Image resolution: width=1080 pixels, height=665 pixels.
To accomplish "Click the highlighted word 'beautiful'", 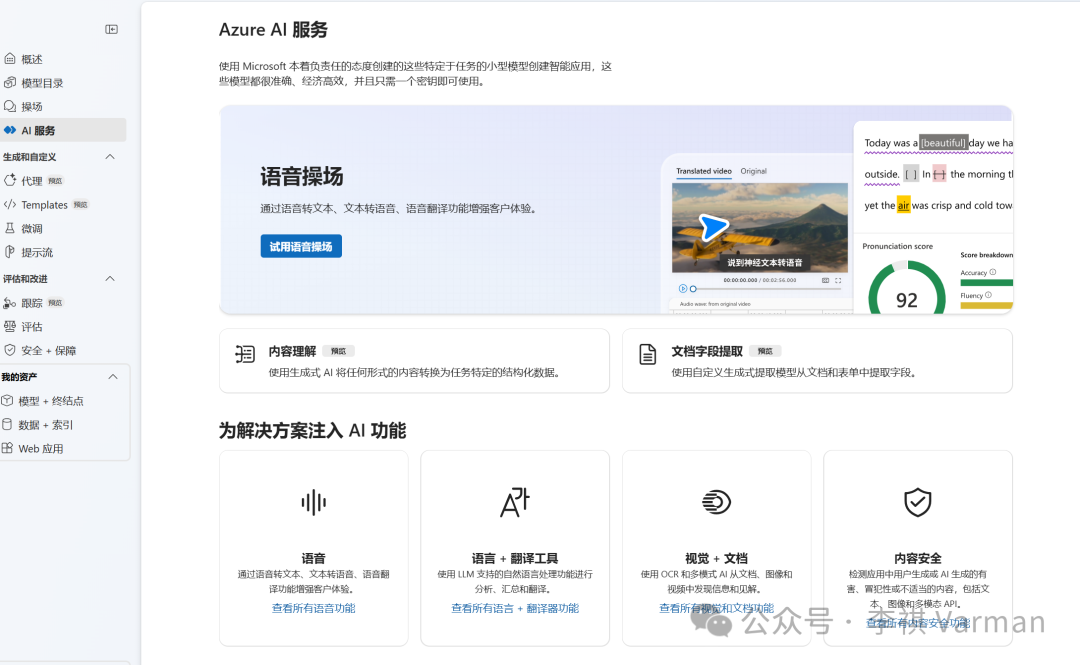I will coord(944,143).
